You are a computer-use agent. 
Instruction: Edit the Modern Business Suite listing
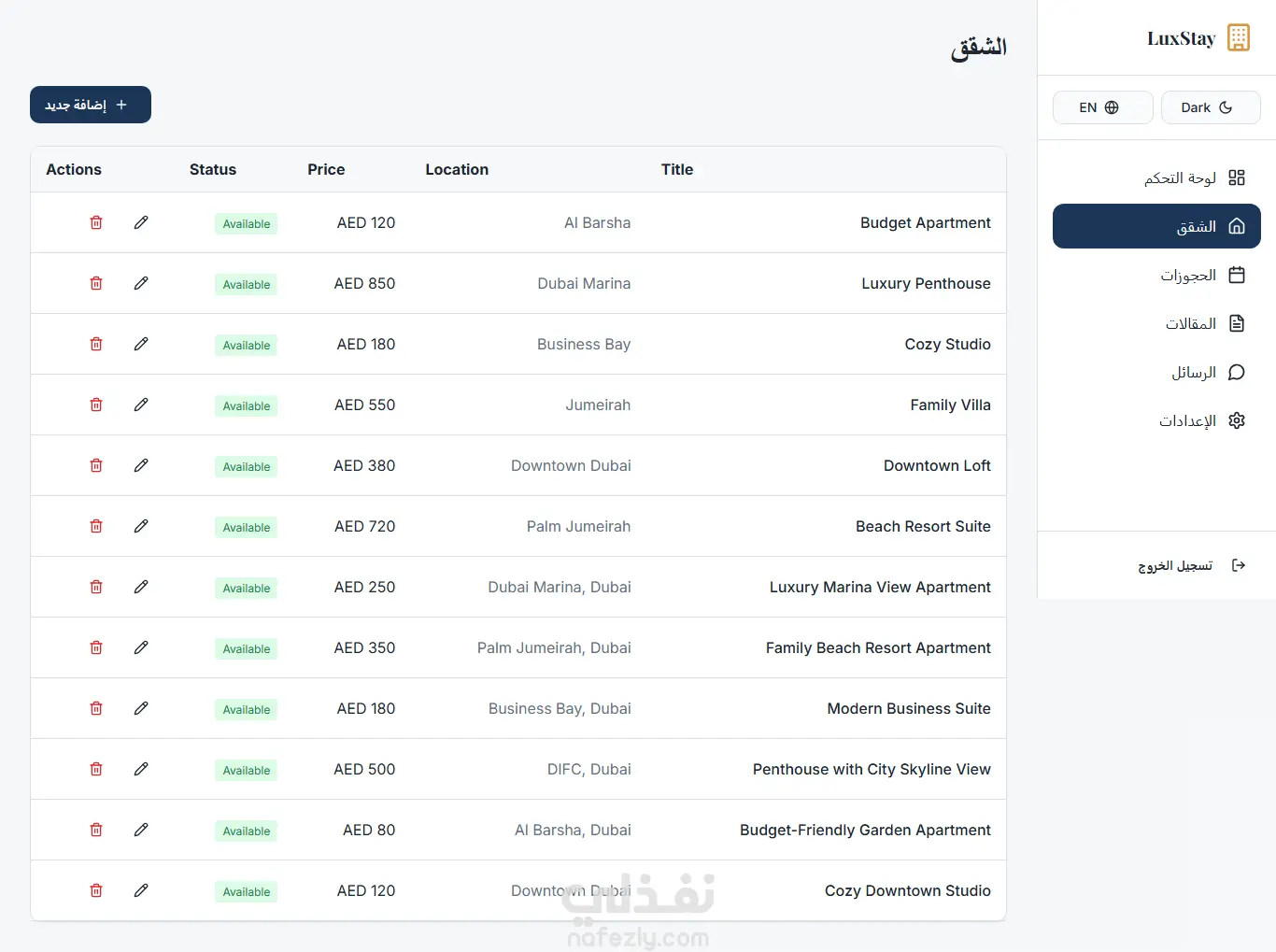[x=141, y=708]
